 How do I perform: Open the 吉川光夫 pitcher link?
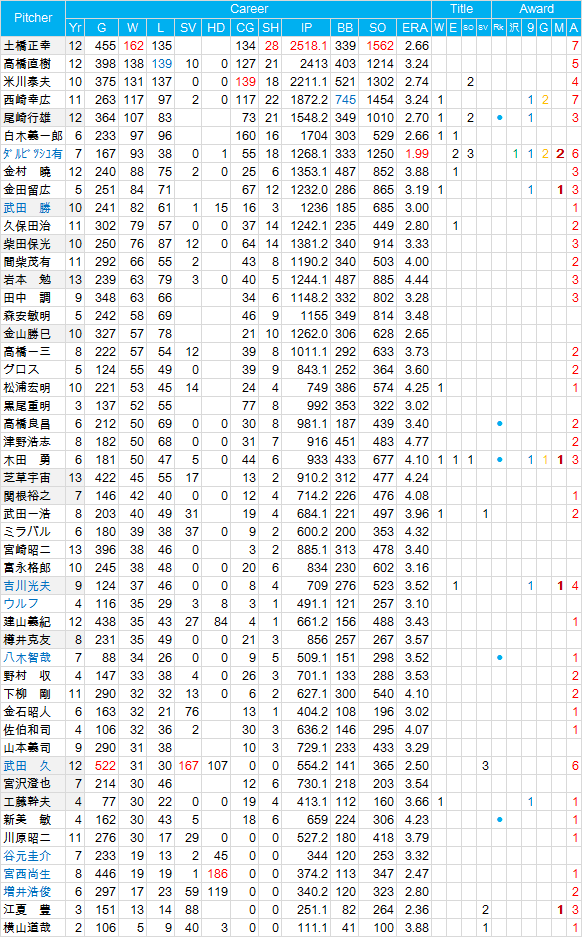tap(27, 586)
